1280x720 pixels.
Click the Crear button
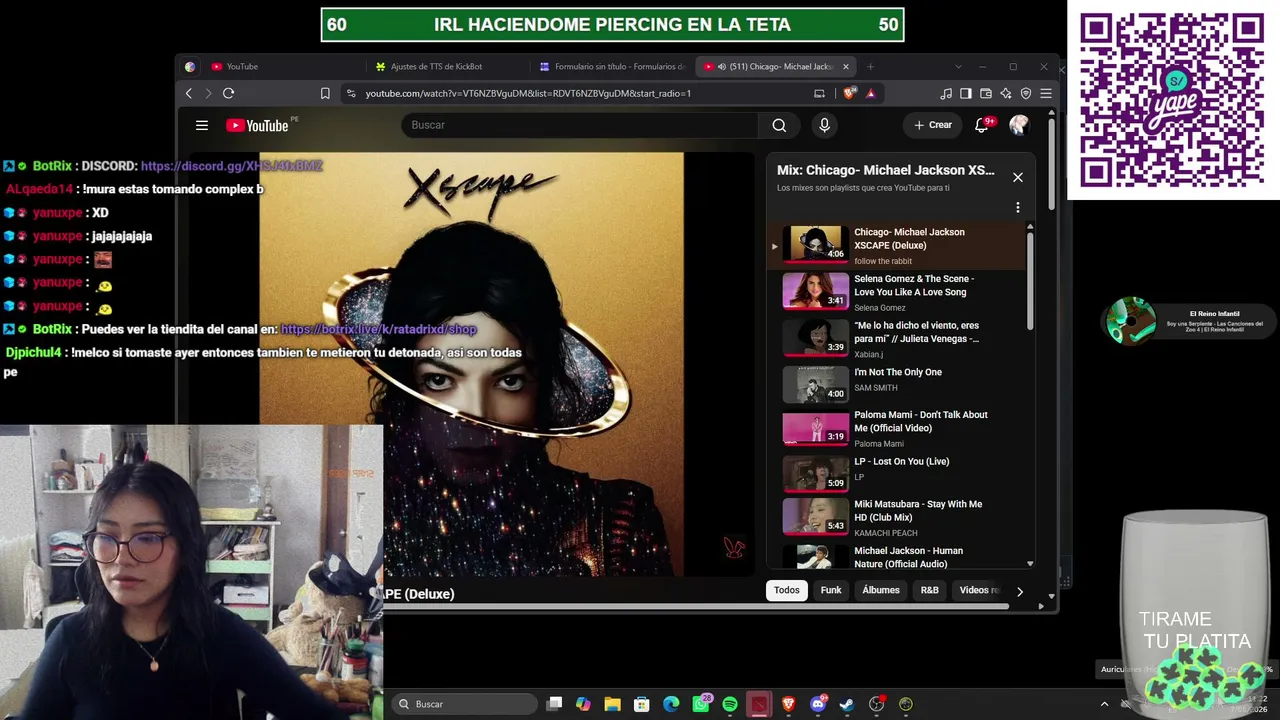tap(933, 125)
